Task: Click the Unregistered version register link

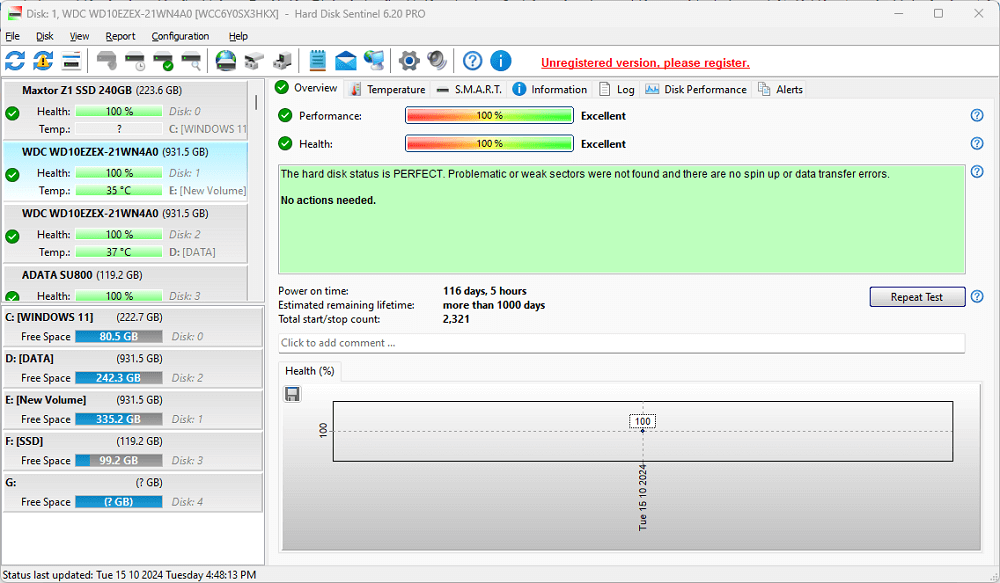Action: pyautogui.click(x=645, y=63)
